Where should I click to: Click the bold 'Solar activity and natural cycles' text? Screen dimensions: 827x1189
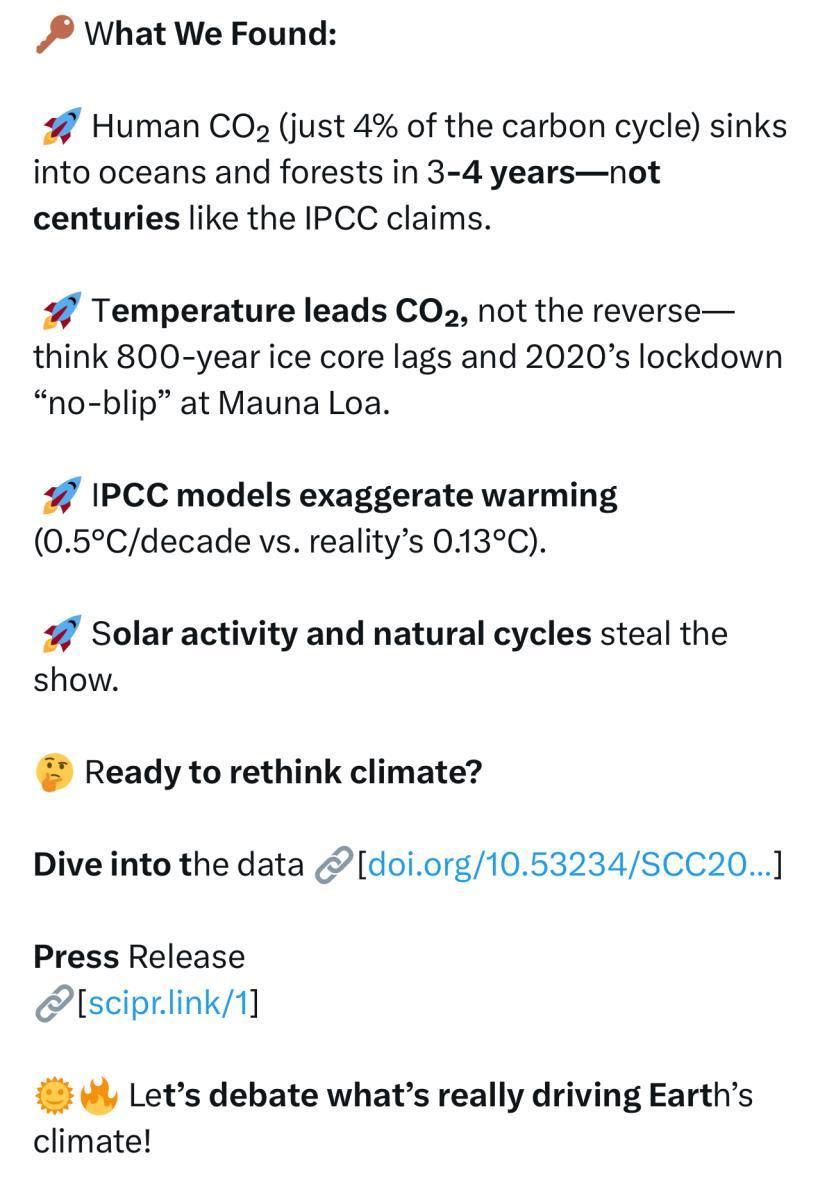pos(340,634)
